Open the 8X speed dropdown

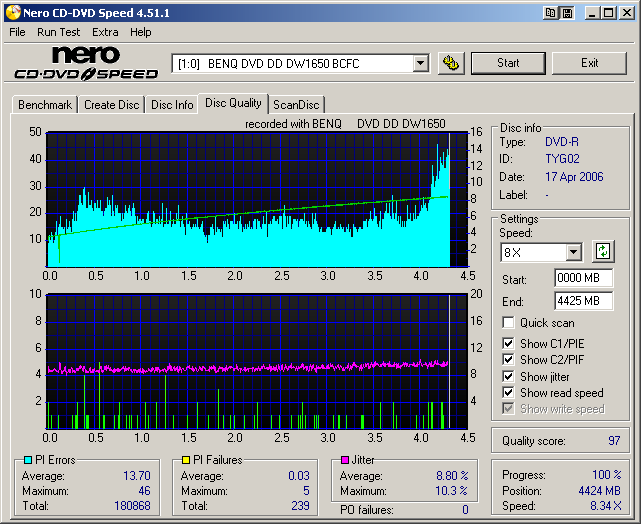574,252
